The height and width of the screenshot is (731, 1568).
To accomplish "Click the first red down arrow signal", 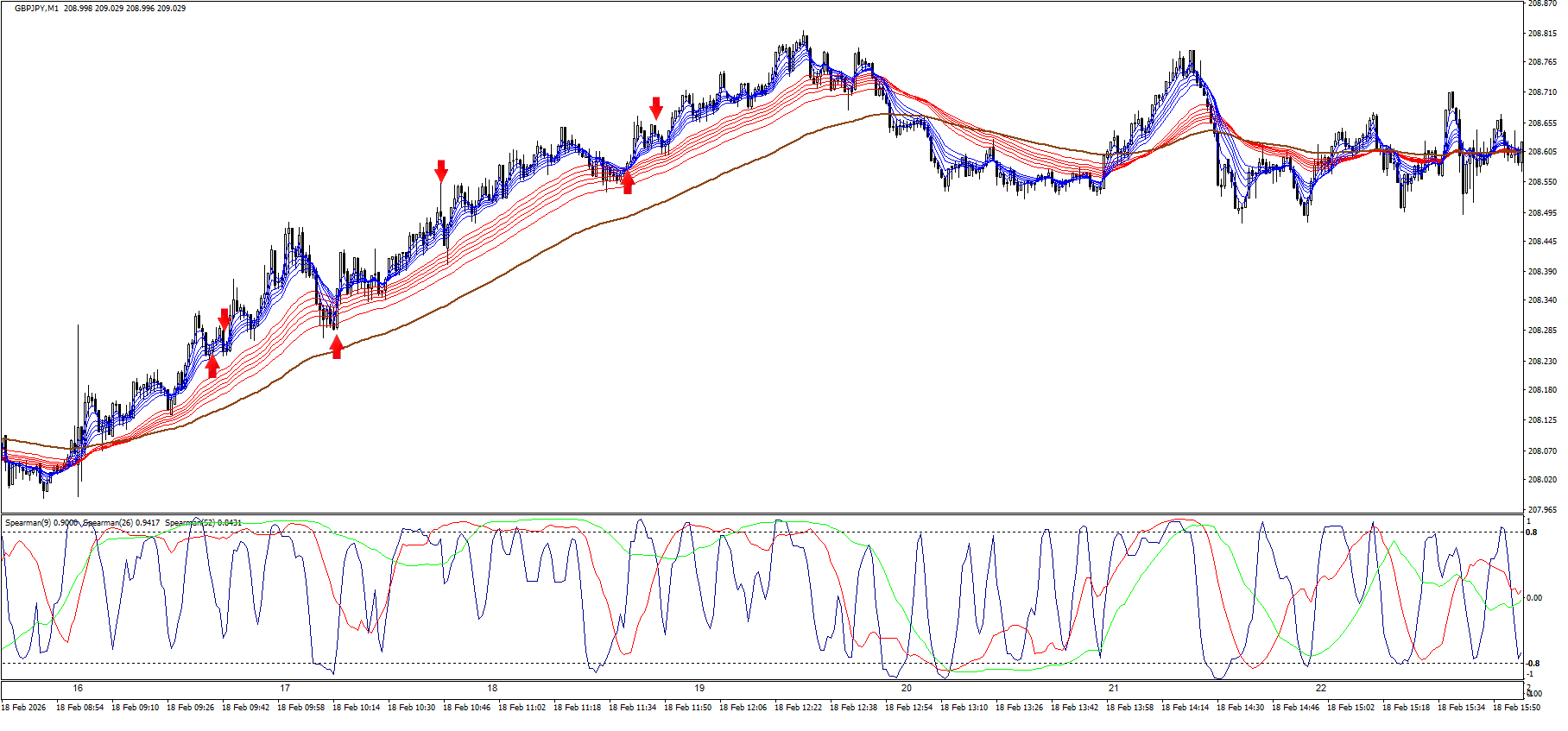I will (224, 318).
